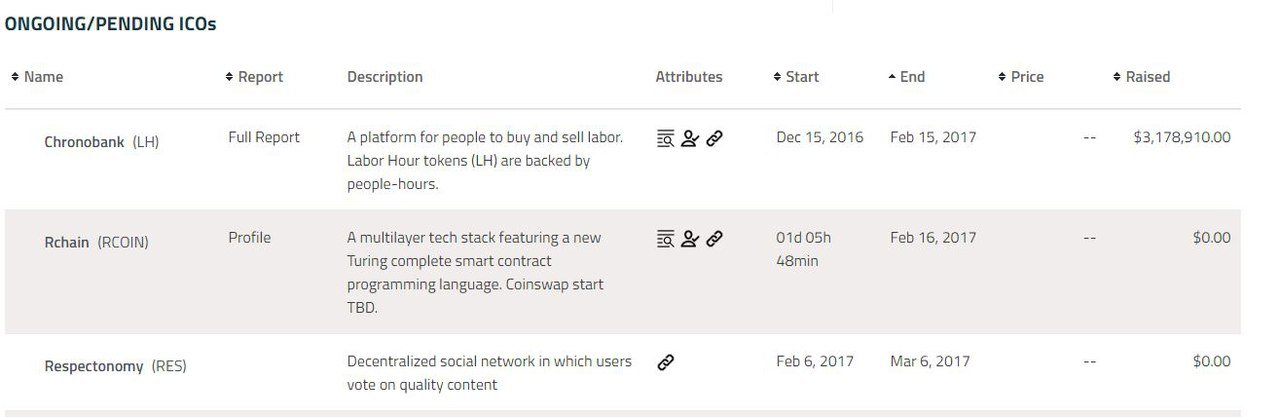Sort ICOs by Price column
The width and height of the screenshot is (1280, 417).
[x=1021, y=77]
